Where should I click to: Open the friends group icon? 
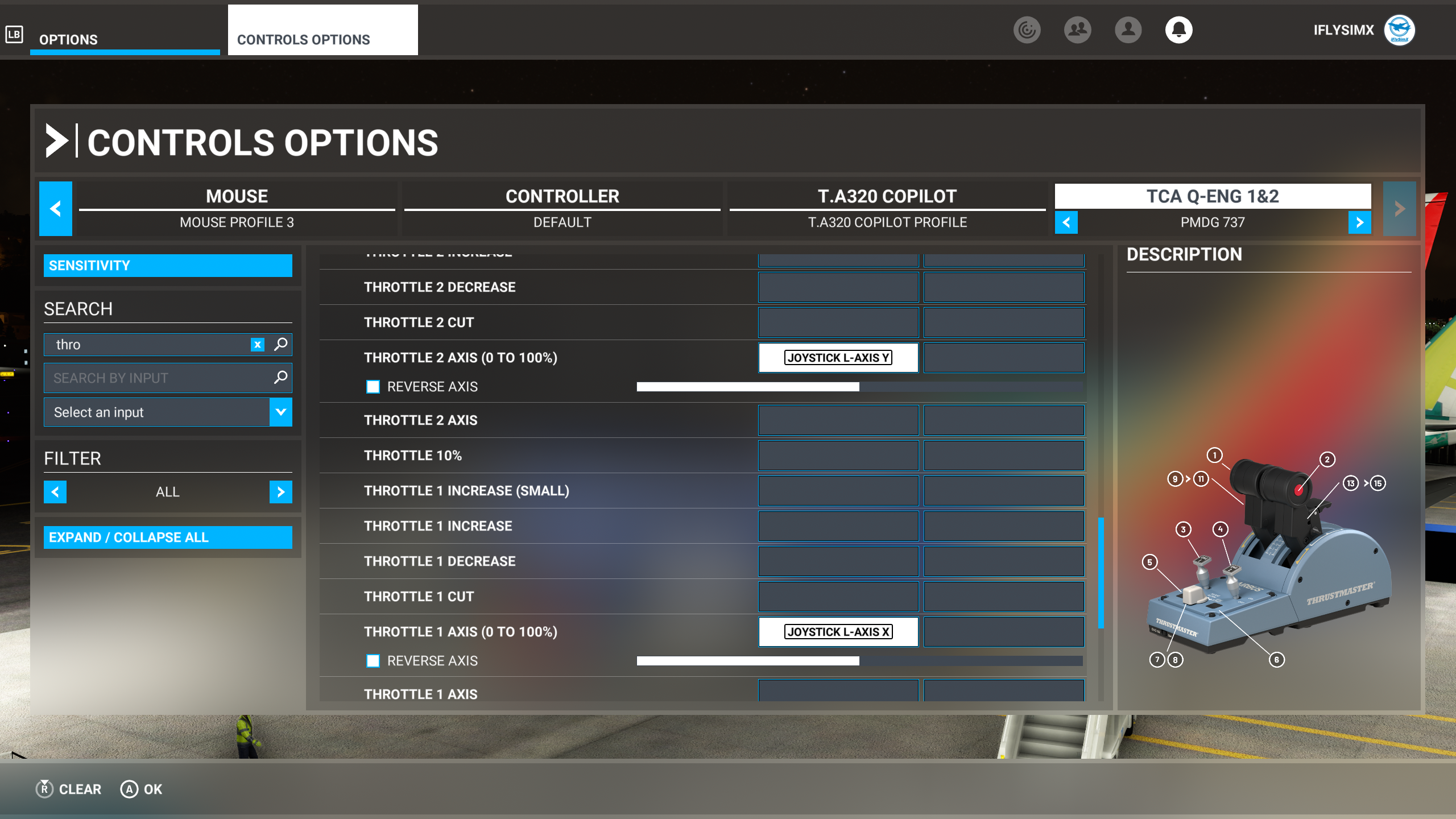(1077, 30)
